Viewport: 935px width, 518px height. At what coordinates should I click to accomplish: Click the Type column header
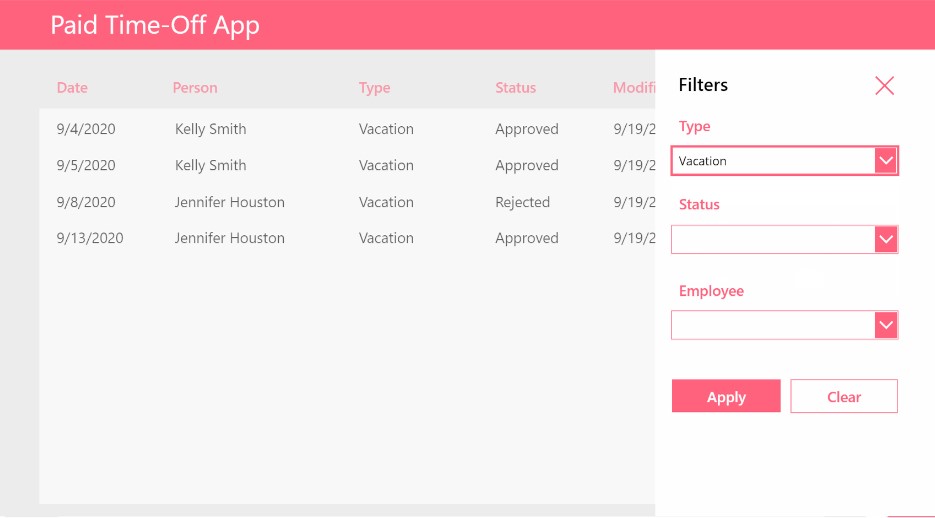point(374,88)
